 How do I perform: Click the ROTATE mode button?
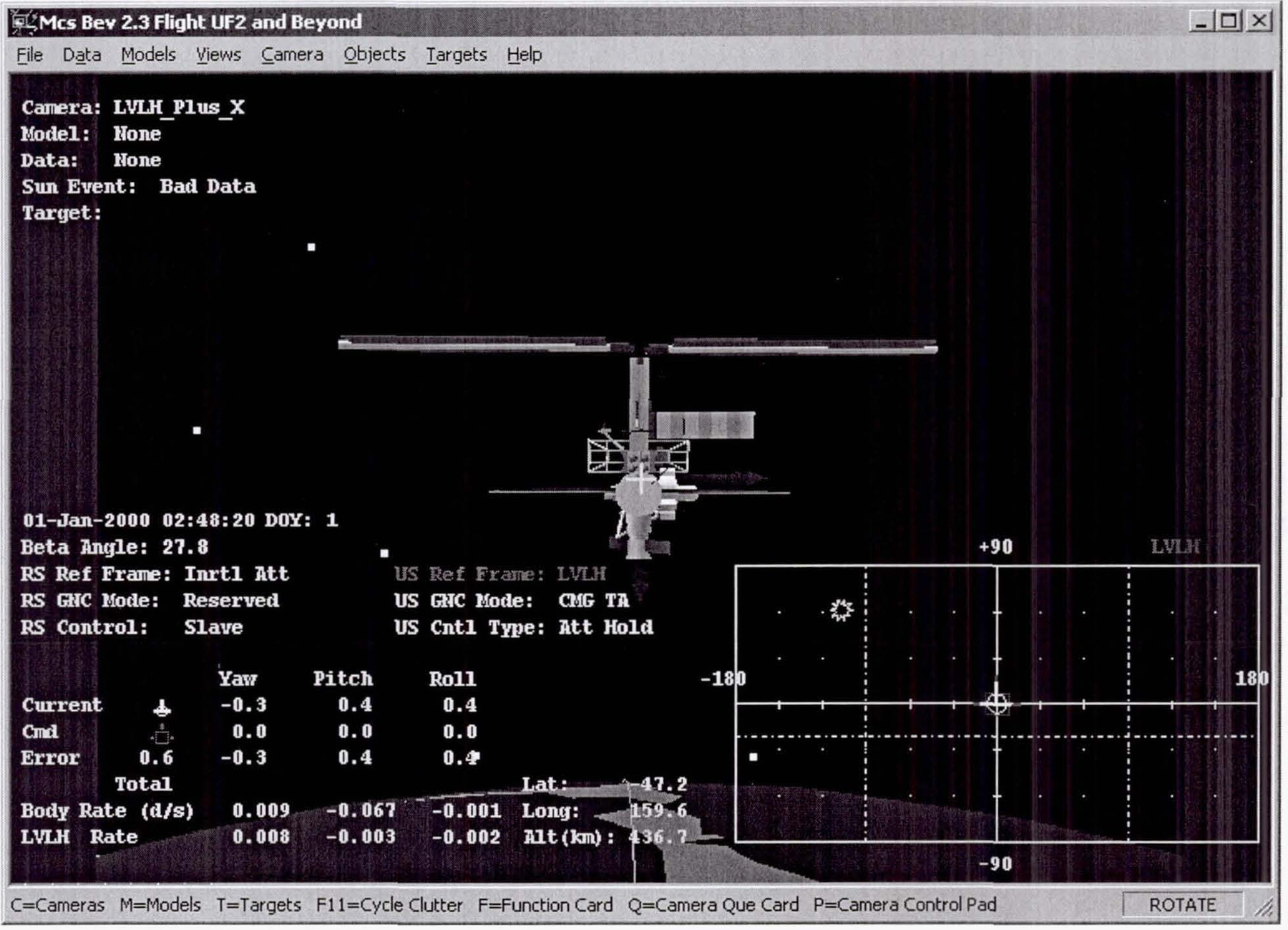pos(1182,905)
